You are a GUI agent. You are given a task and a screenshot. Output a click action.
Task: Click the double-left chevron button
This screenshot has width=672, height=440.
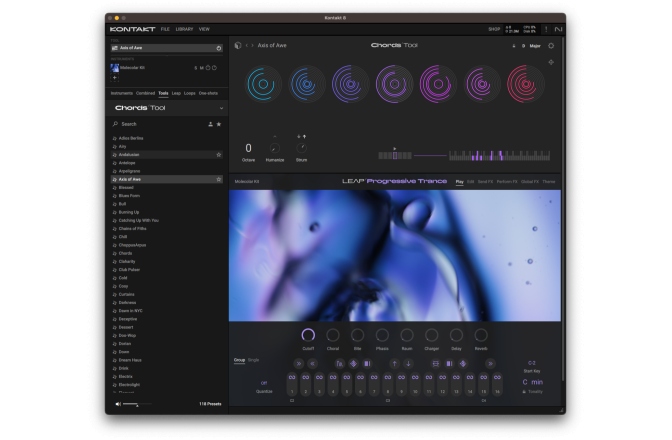[312, 364]
